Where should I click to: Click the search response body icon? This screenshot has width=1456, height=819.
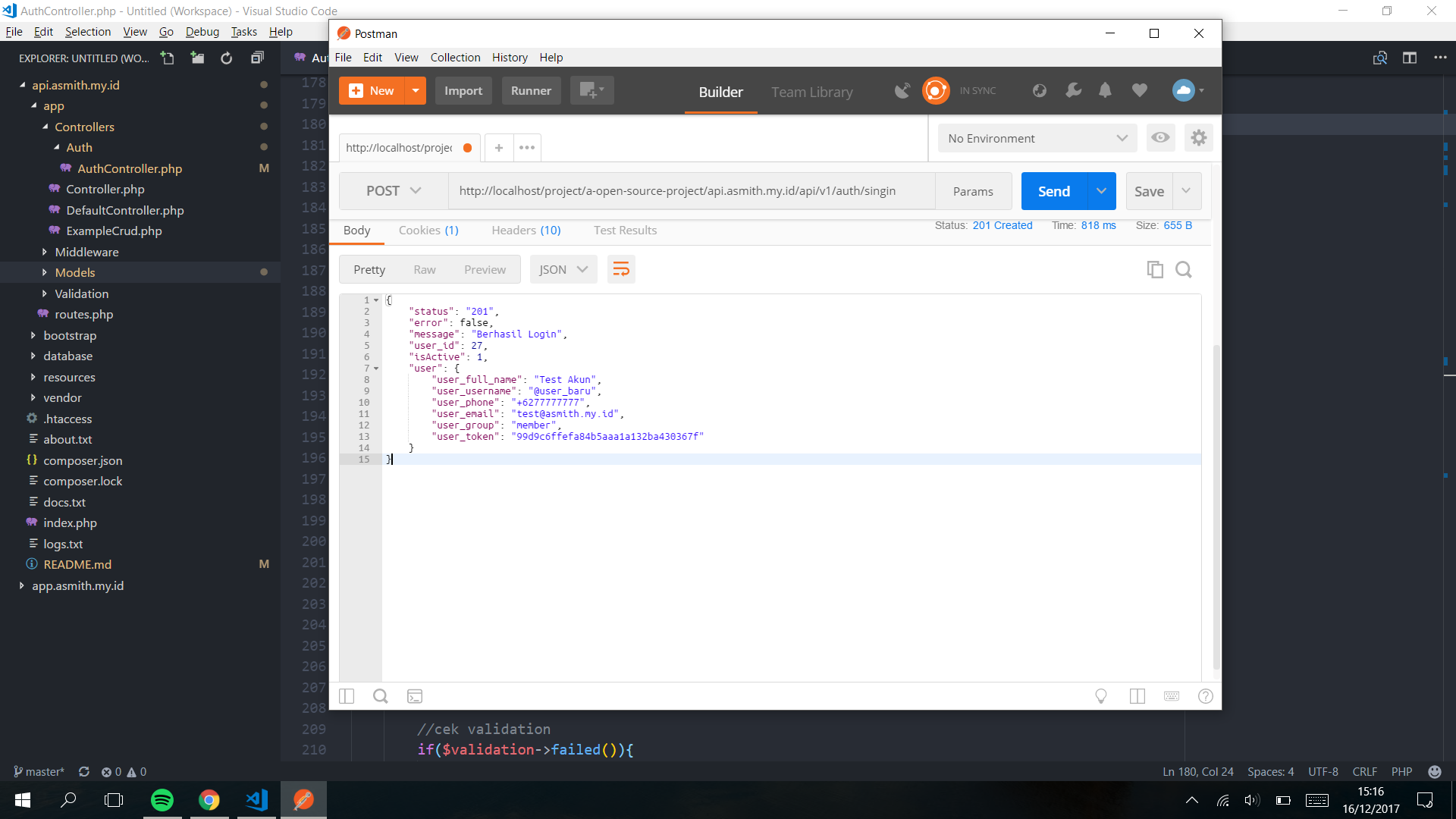click(1183, 270)
